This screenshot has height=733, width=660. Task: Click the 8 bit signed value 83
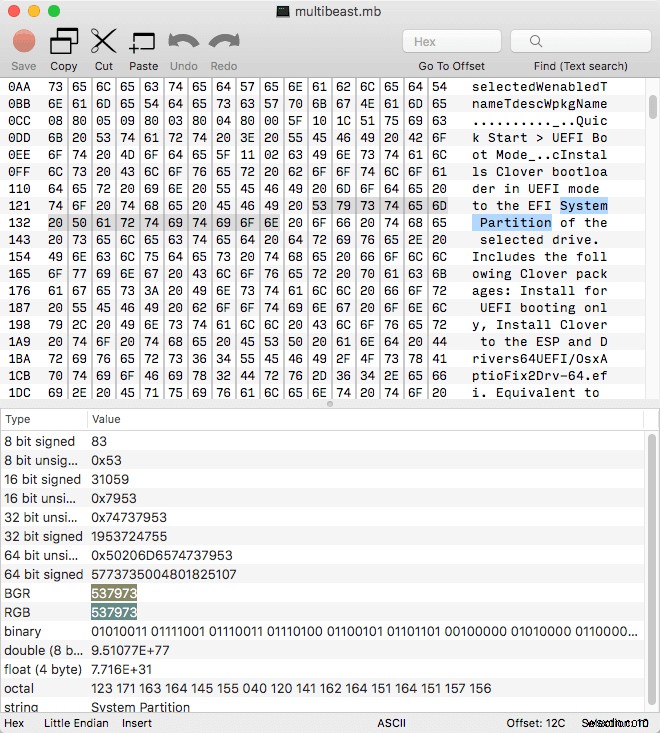pos(99,441)
